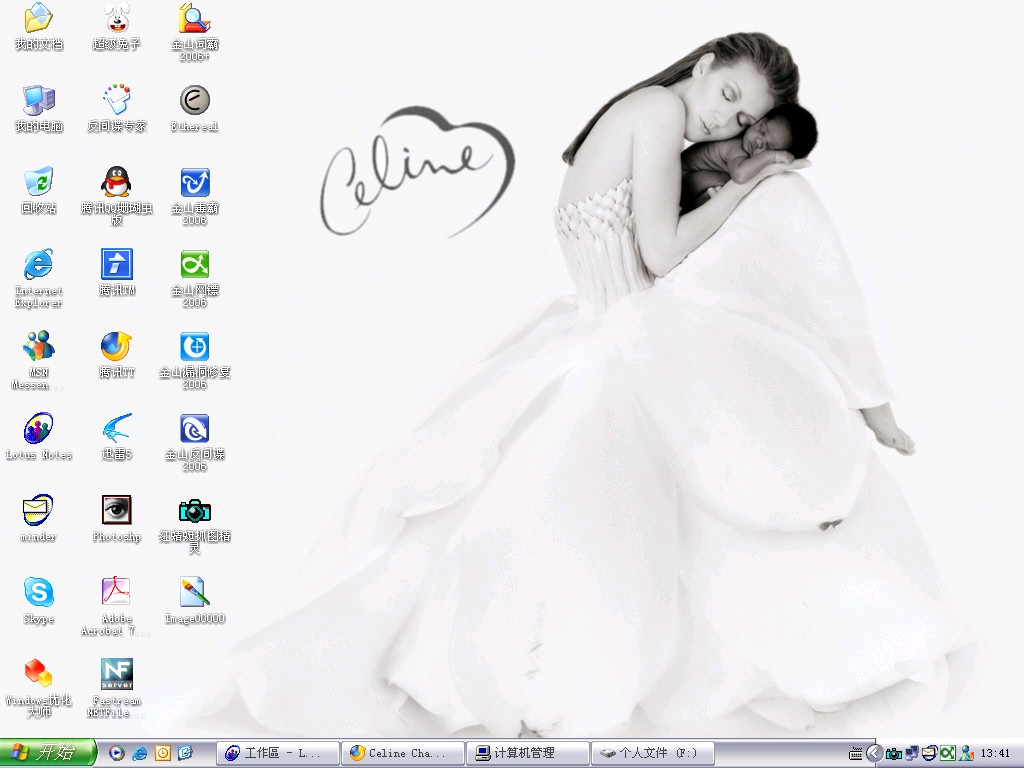Switch to Celine Cha... taskbar window

click(403, 753)
